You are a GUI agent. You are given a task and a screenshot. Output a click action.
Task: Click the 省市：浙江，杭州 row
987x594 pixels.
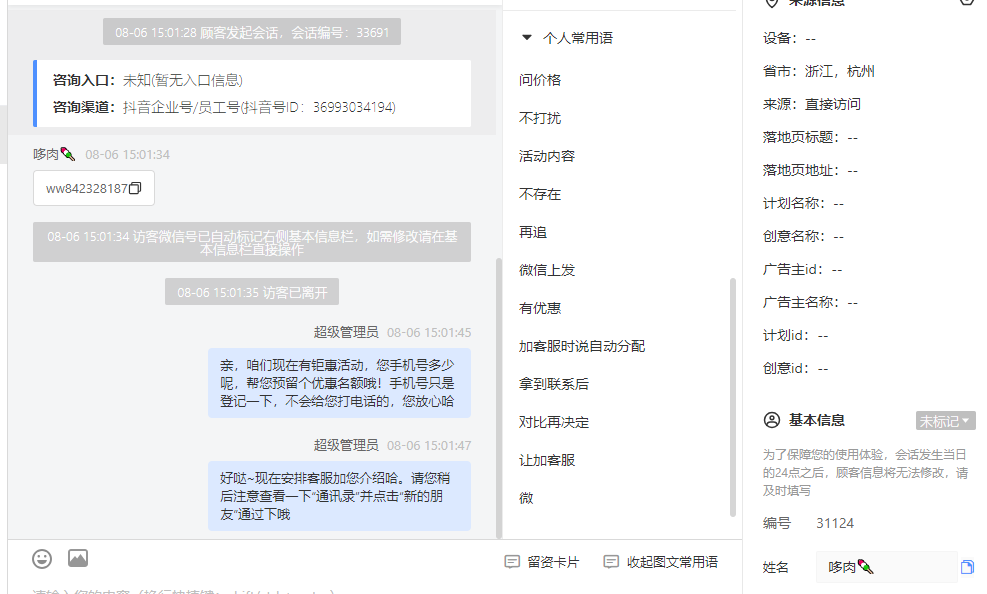[x=818, y=71]
